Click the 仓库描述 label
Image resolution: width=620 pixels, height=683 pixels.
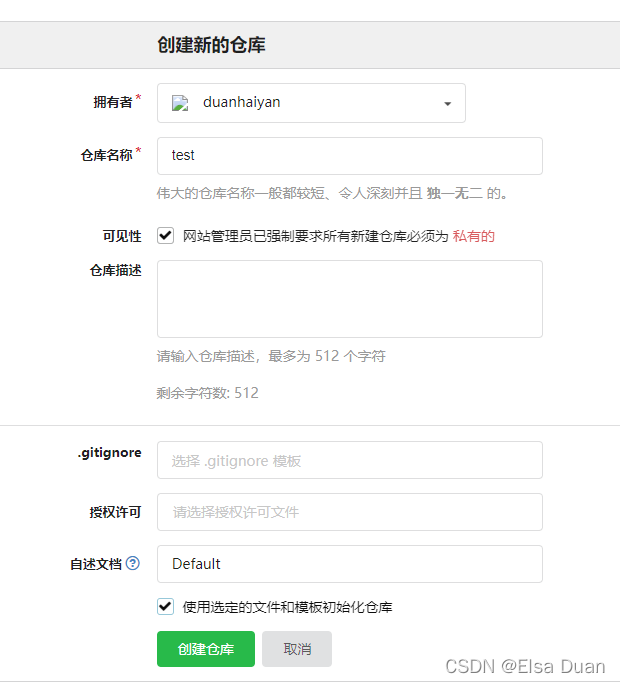click(x=115, y=270)
